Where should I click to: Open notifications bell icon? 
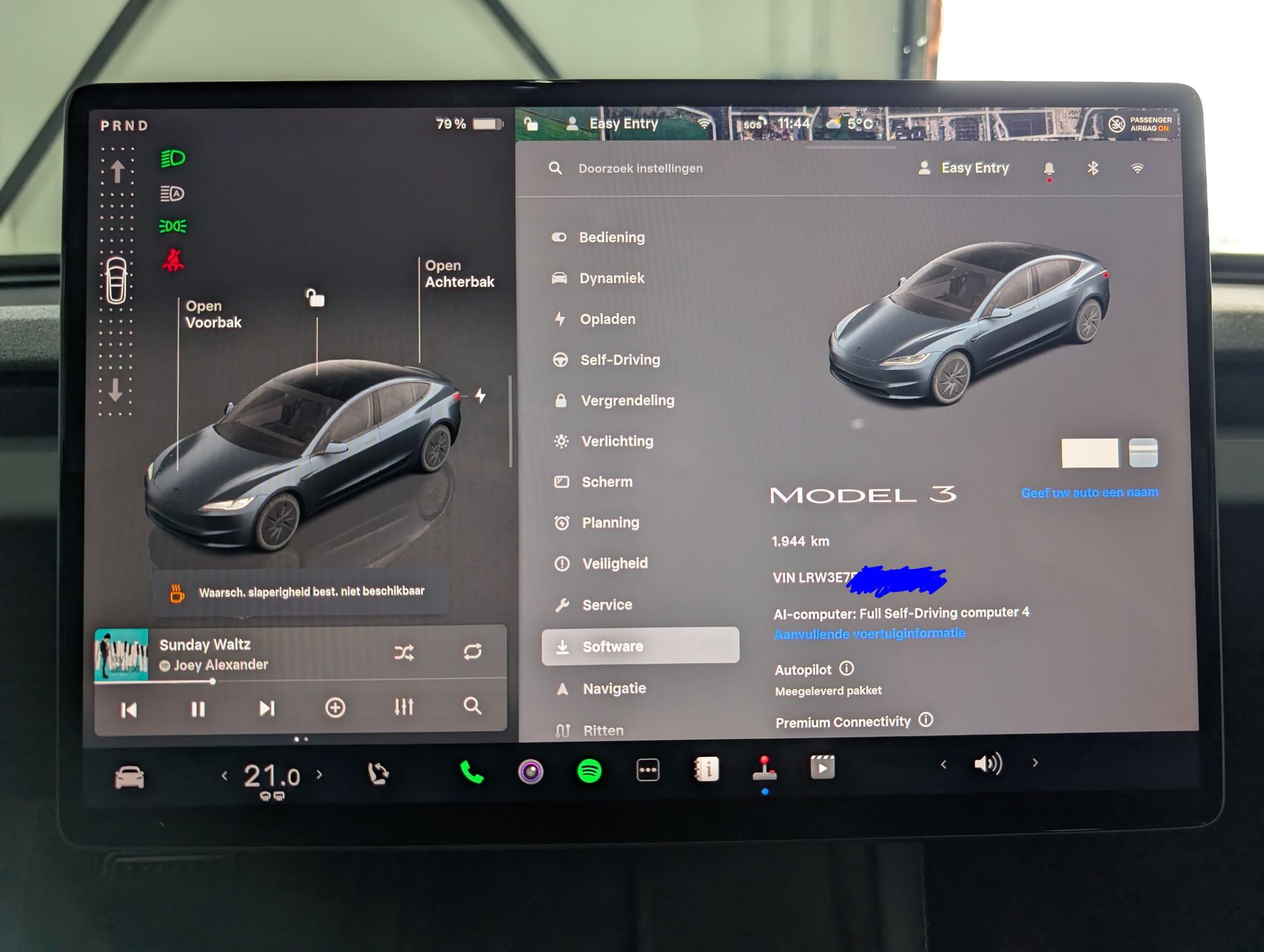coord(1049,169)
